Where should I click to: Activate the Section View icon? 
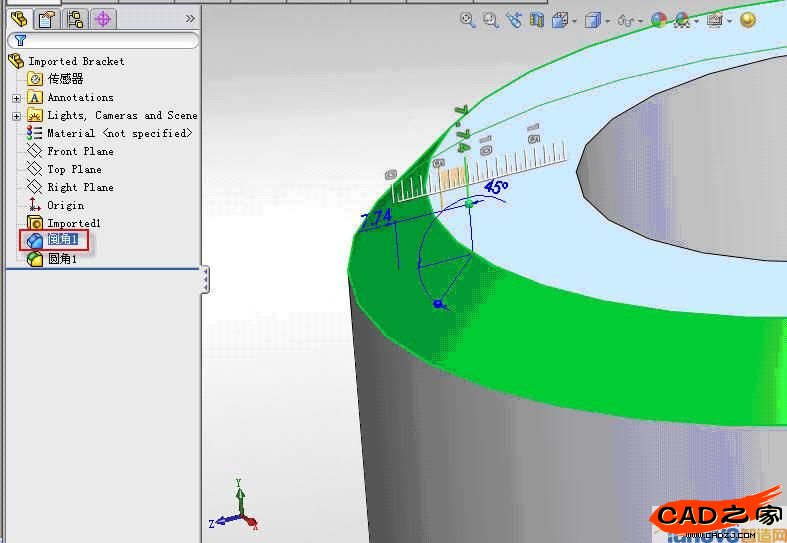tap(537, 19)
